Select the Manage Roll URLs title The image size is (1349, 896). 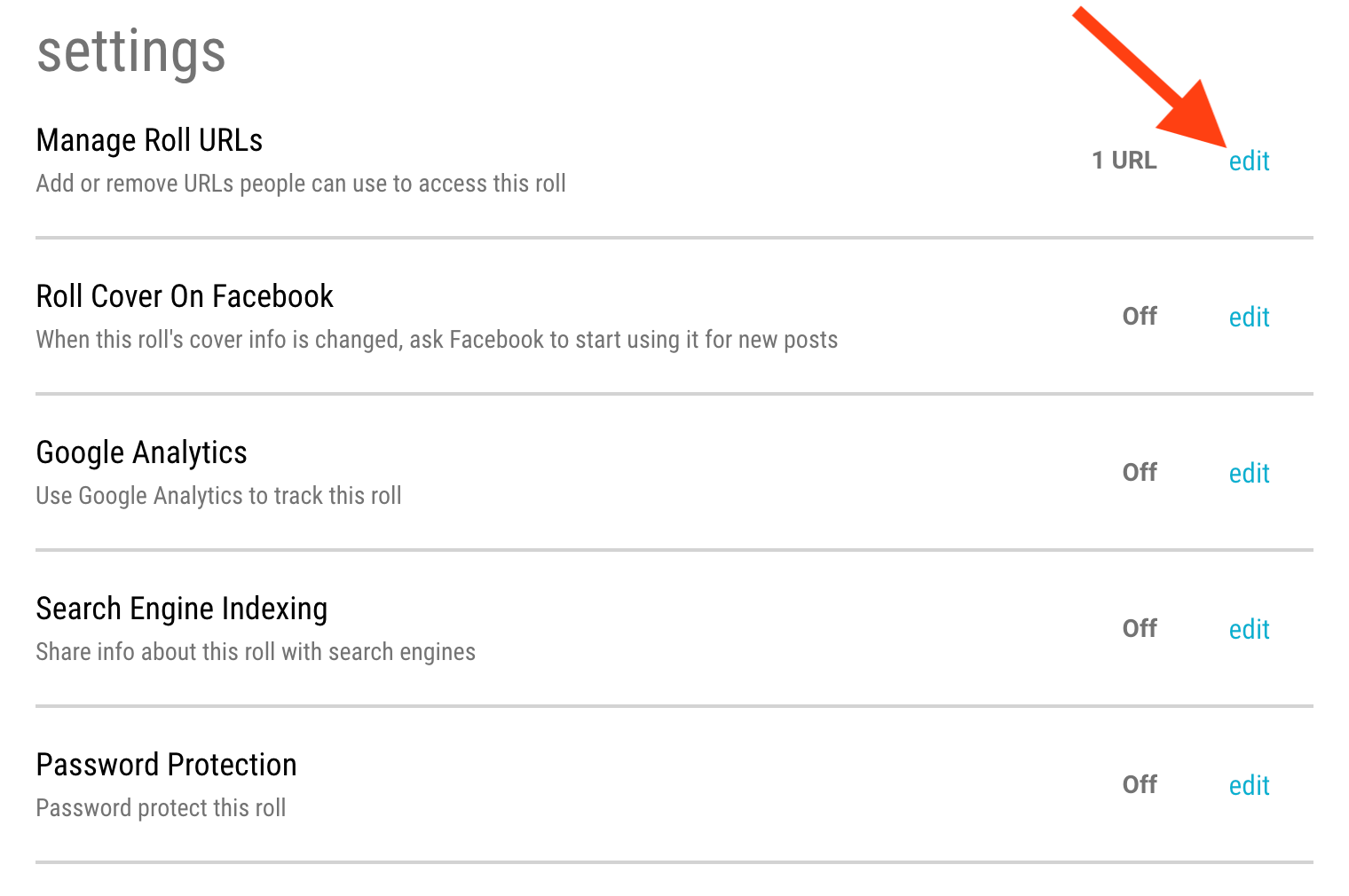point(149,140)
